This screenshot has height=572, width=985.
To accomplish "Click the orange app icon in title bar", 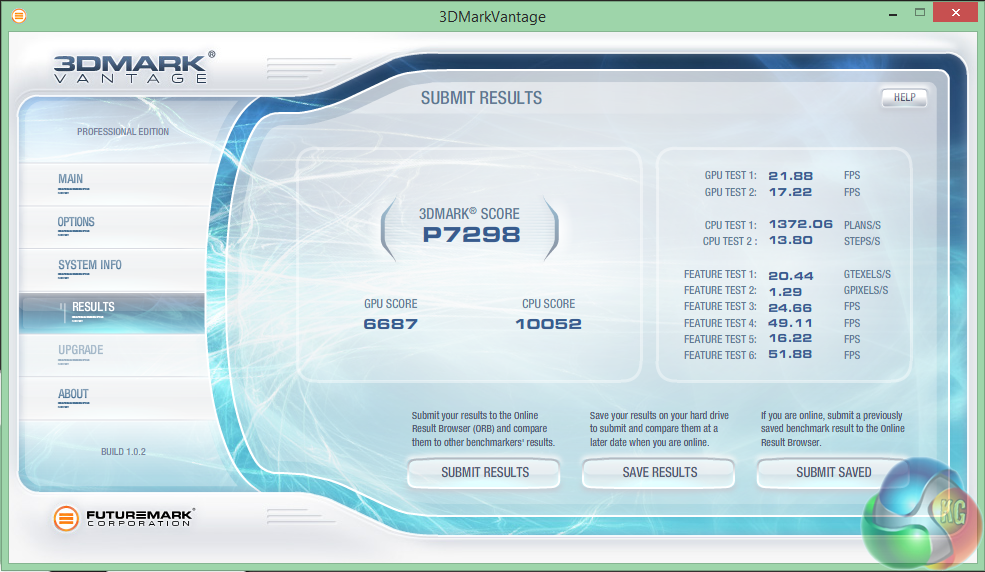I will 19,16.
